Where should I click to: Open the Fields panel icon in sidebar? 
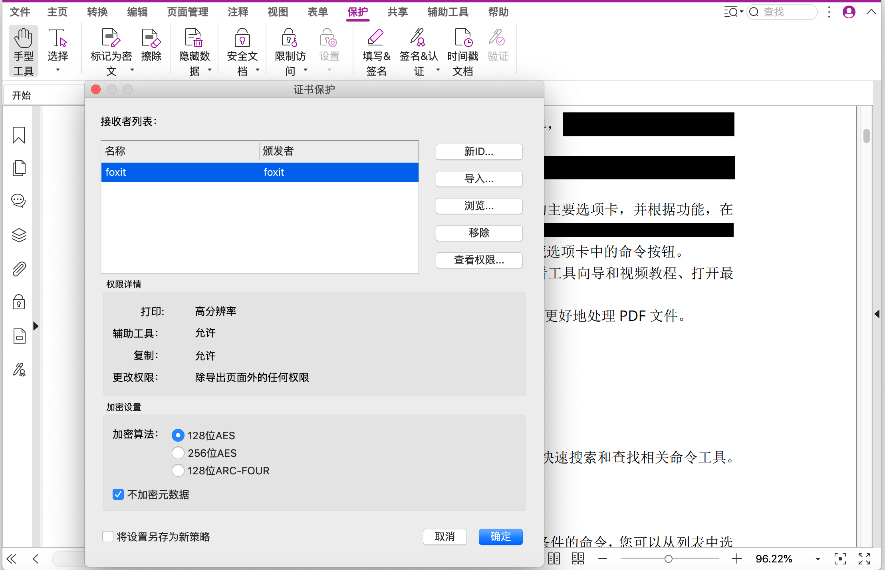click(19, 336)
